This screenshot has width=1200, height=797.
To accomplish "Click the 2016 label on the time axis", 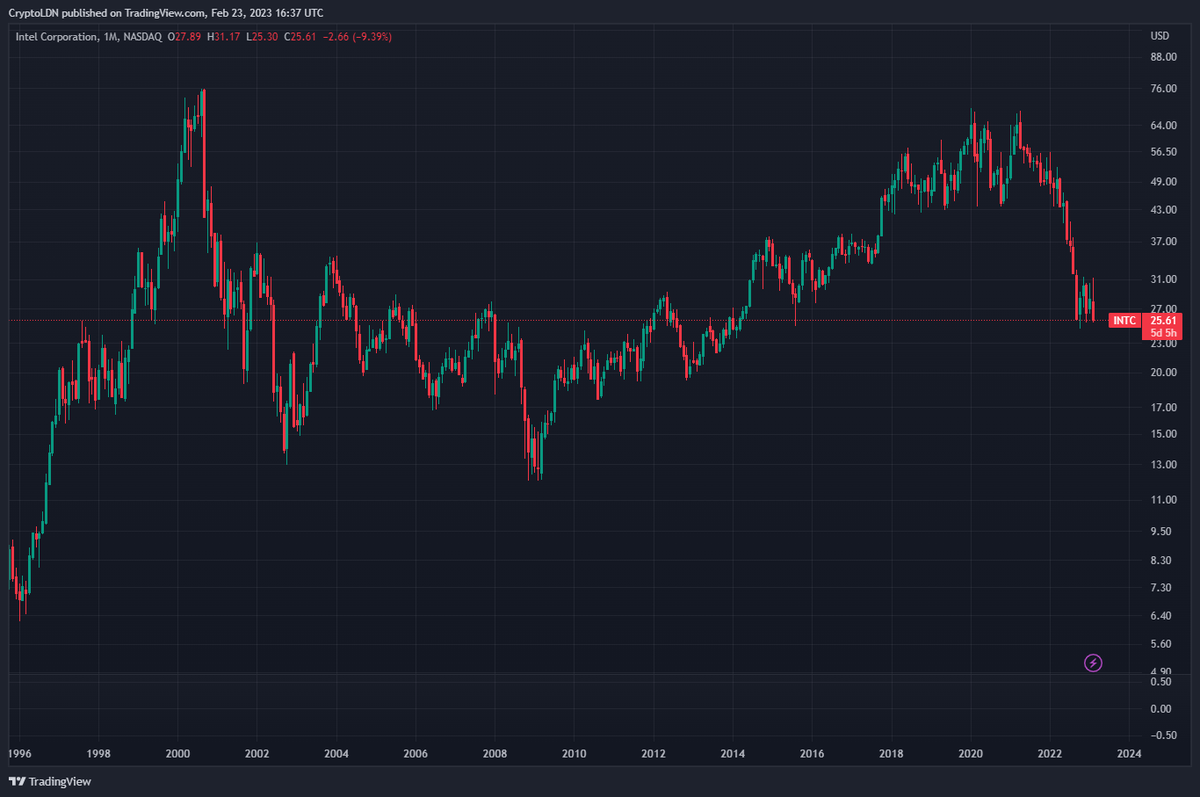I will [812, 754].
